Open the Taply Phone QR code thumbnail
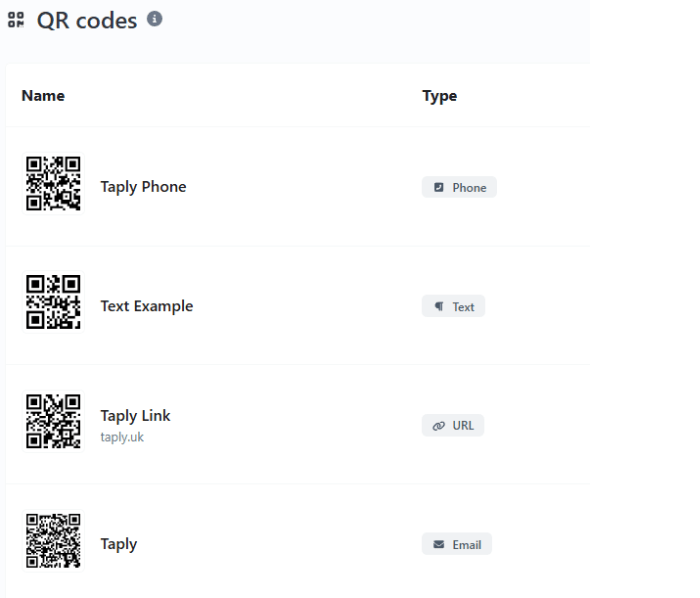This screenshot has height=598, width=700. point(53,184)
